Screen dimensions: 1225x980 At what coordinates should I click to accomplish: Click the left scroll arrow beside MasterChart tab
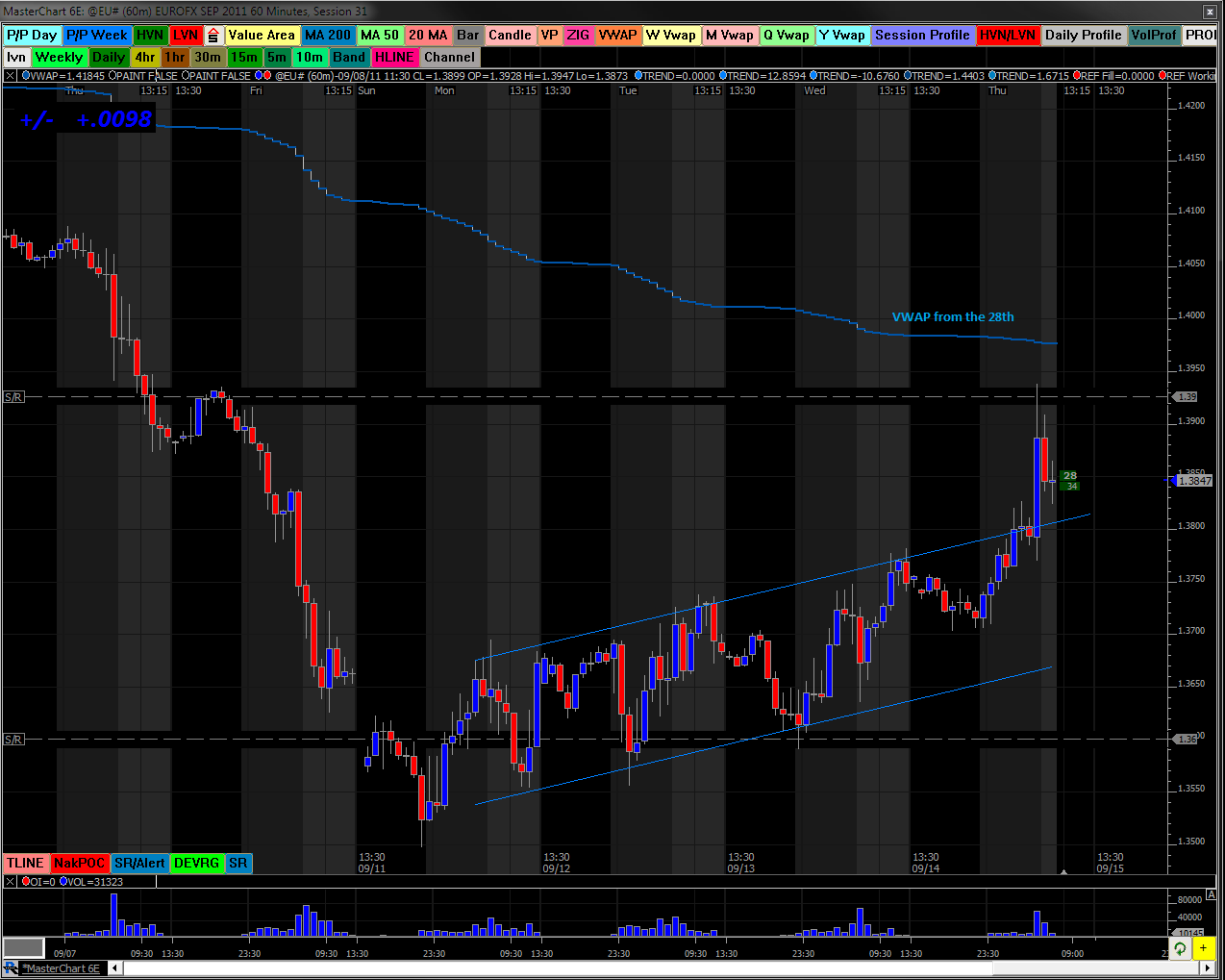coord(116,968)
